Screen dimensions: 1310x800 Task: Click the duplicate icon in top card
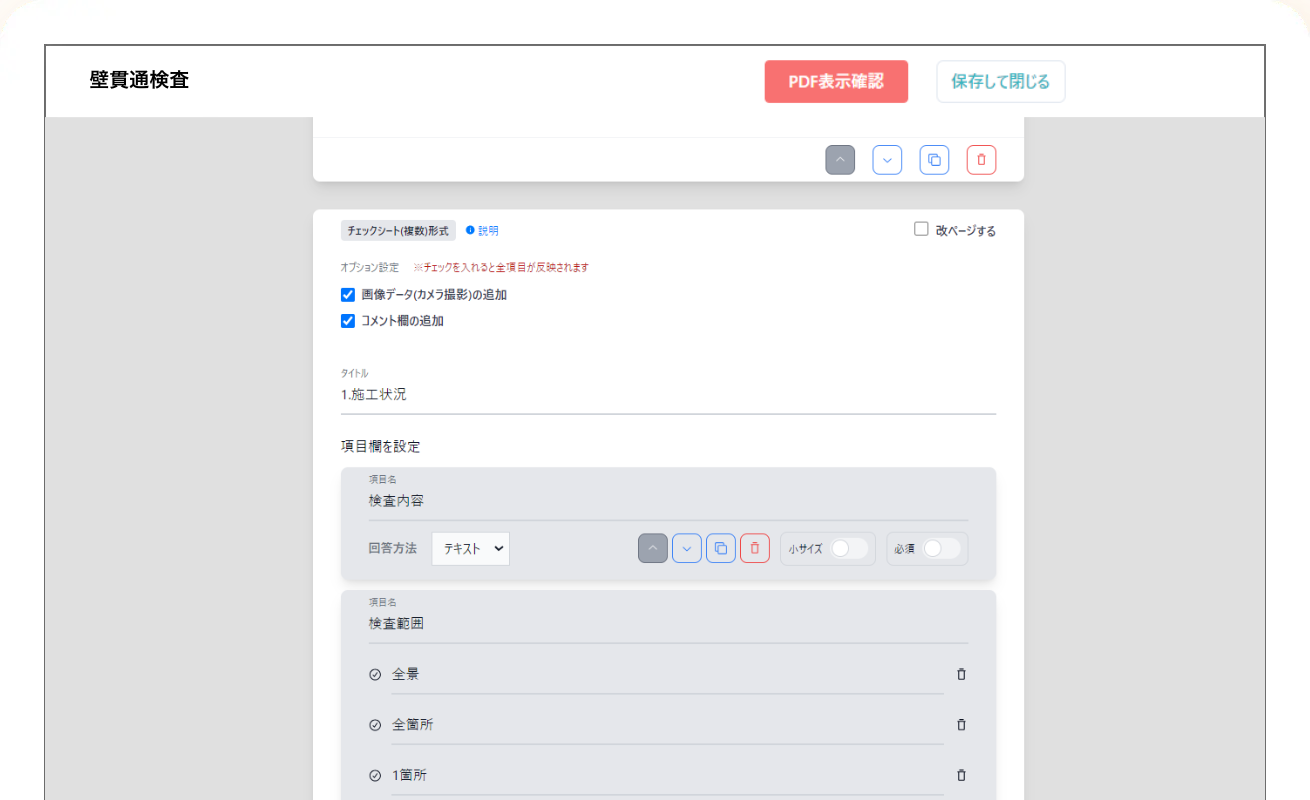[934, 160]
